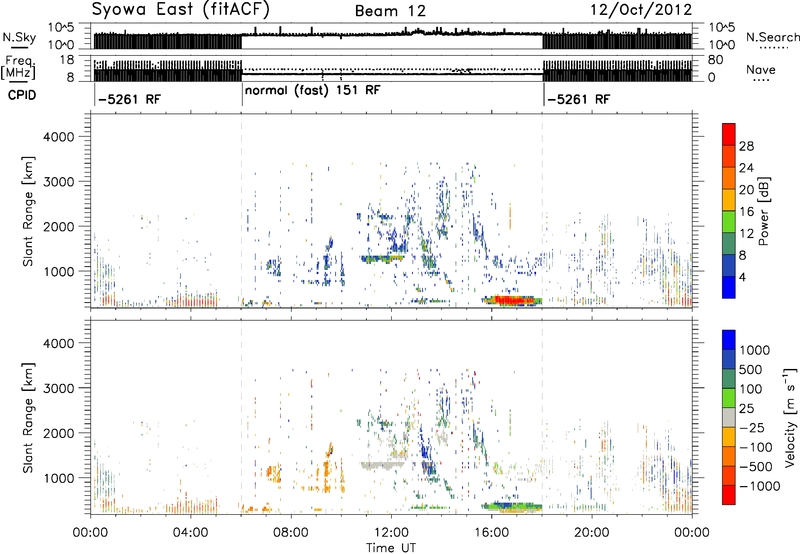Click the "24" value on power colorbar
Viewport: 800px width, 554px height.
point(746,168)
